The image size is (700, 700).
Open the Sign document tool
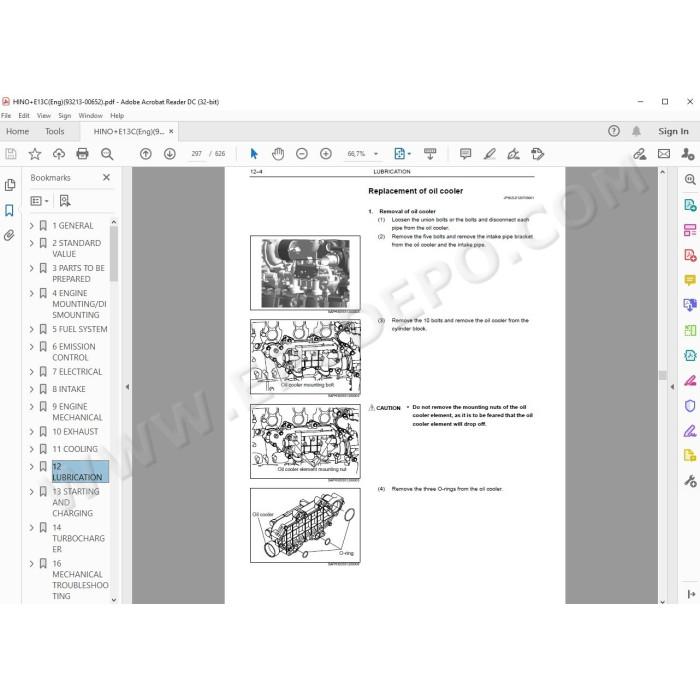coord(513,154)
